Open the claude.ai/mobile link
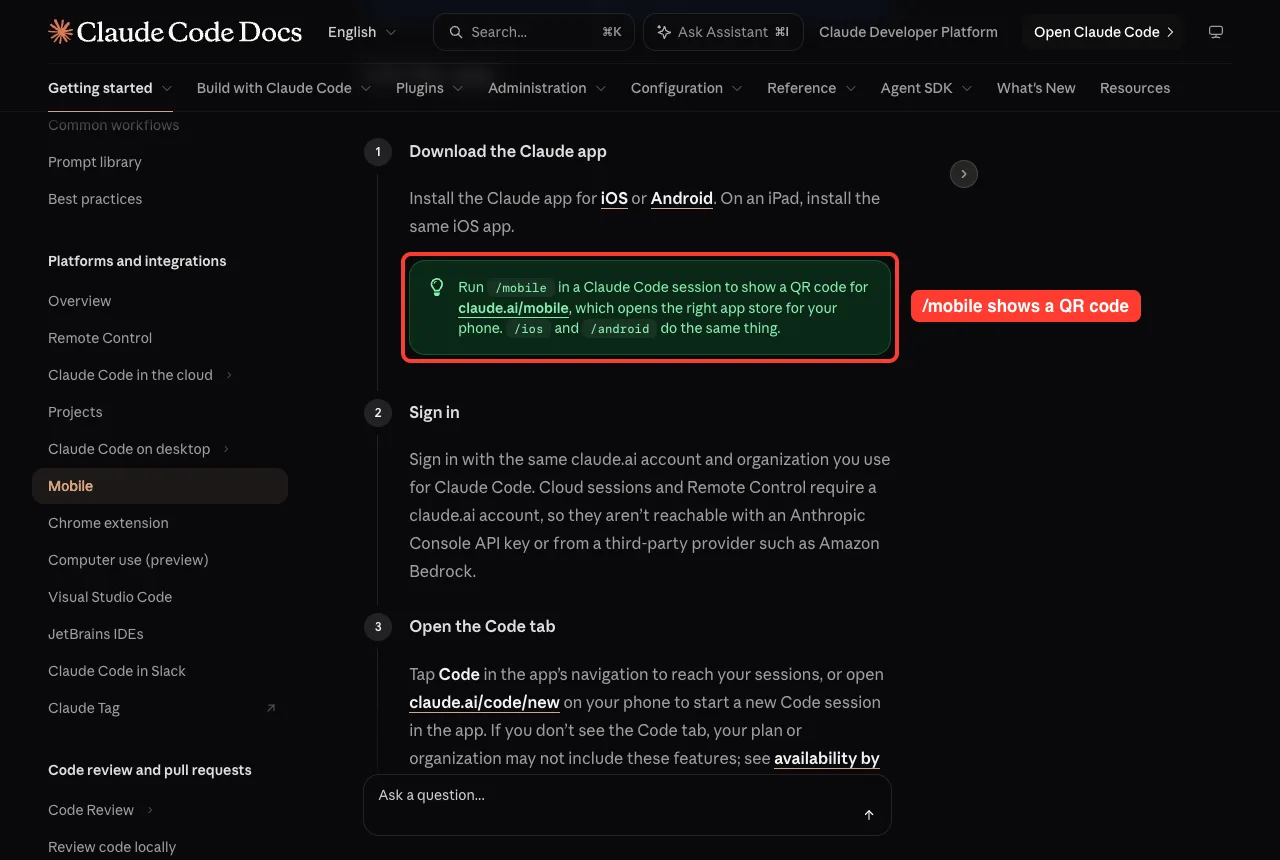This screenshot has width=1280, height=860. tap(513, 308)
